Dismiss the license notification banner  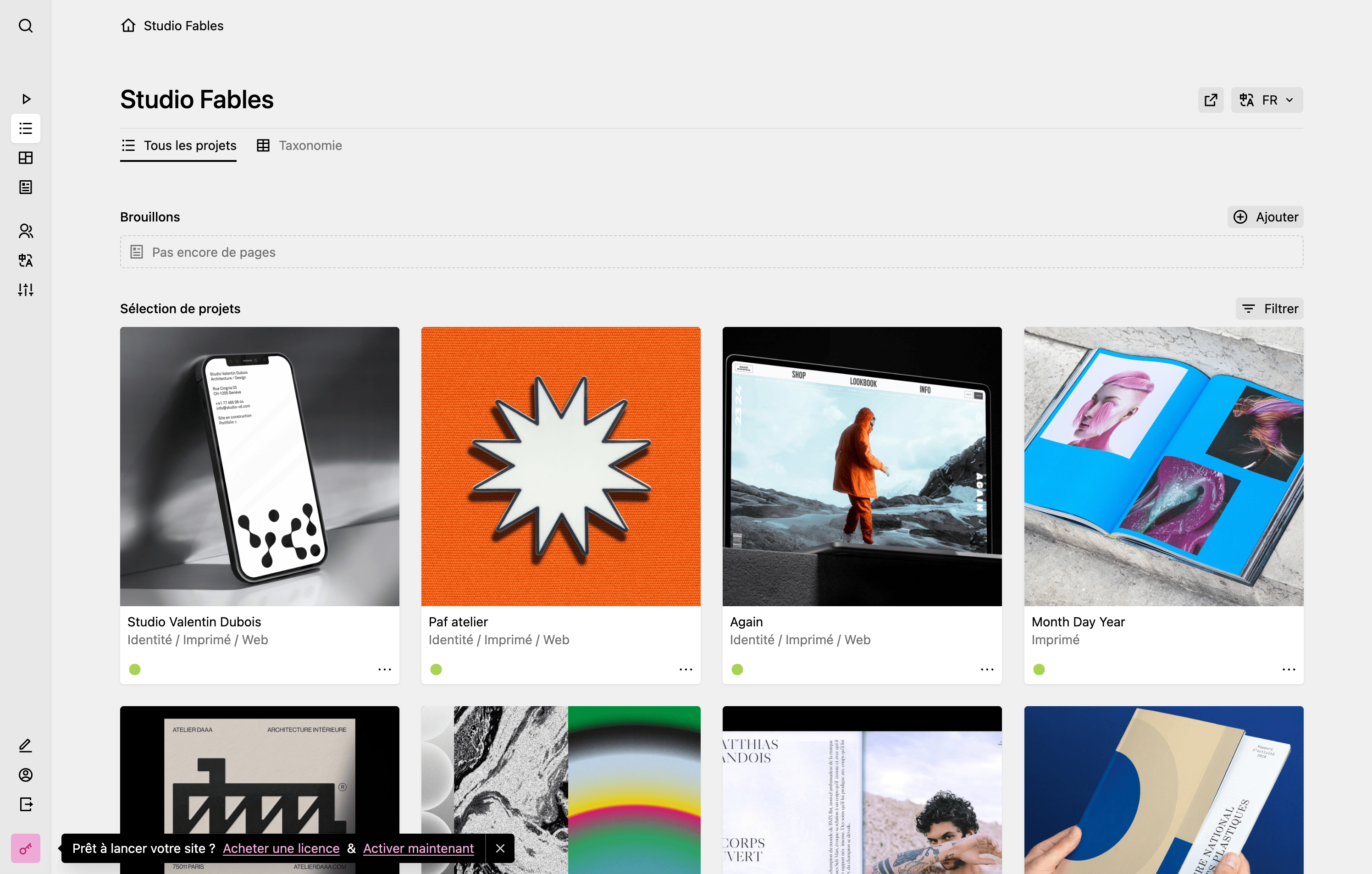pos(500,848)
